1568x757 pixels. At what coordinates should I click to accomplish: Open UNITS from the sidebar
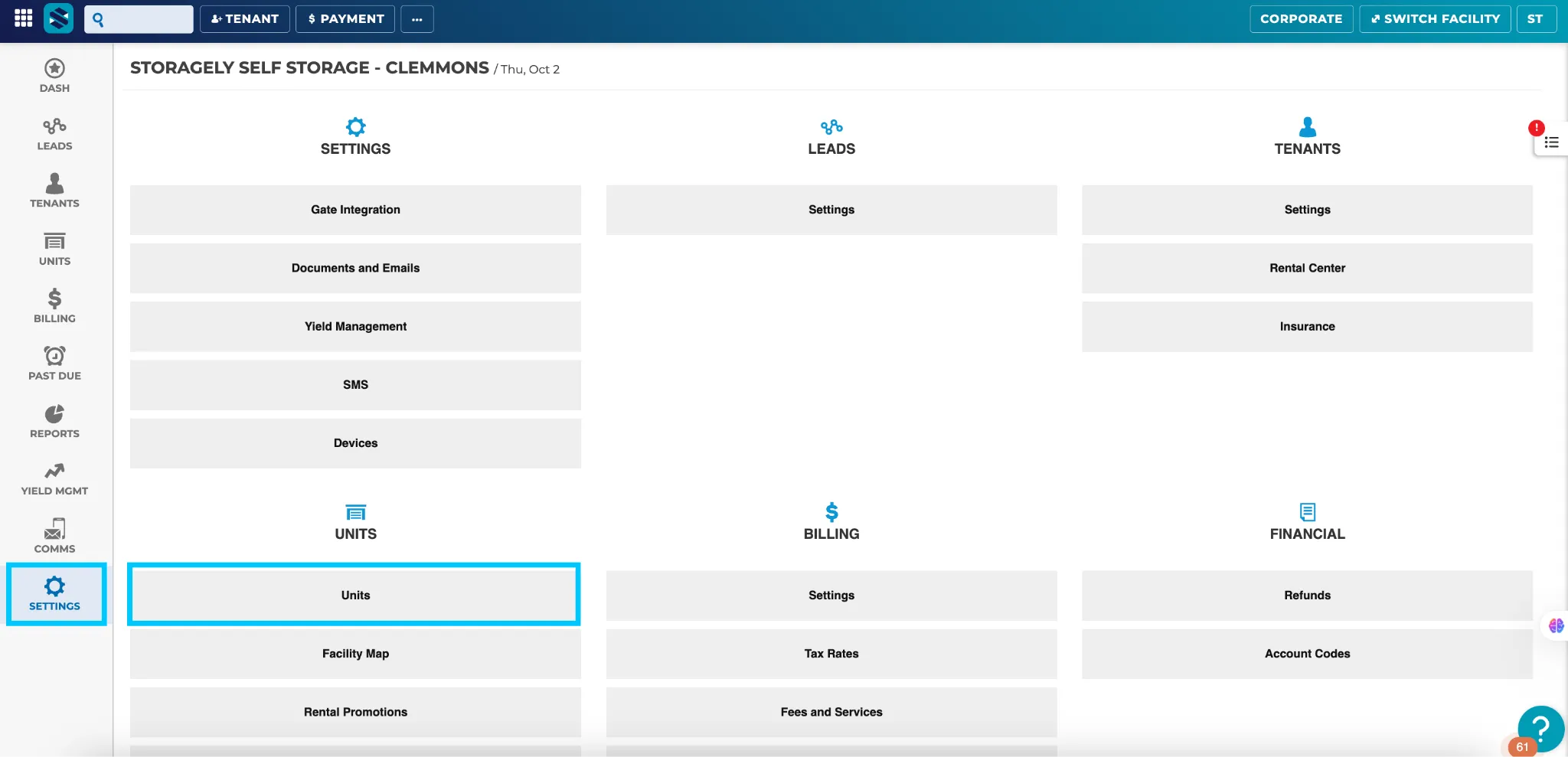tap(54, 249)
